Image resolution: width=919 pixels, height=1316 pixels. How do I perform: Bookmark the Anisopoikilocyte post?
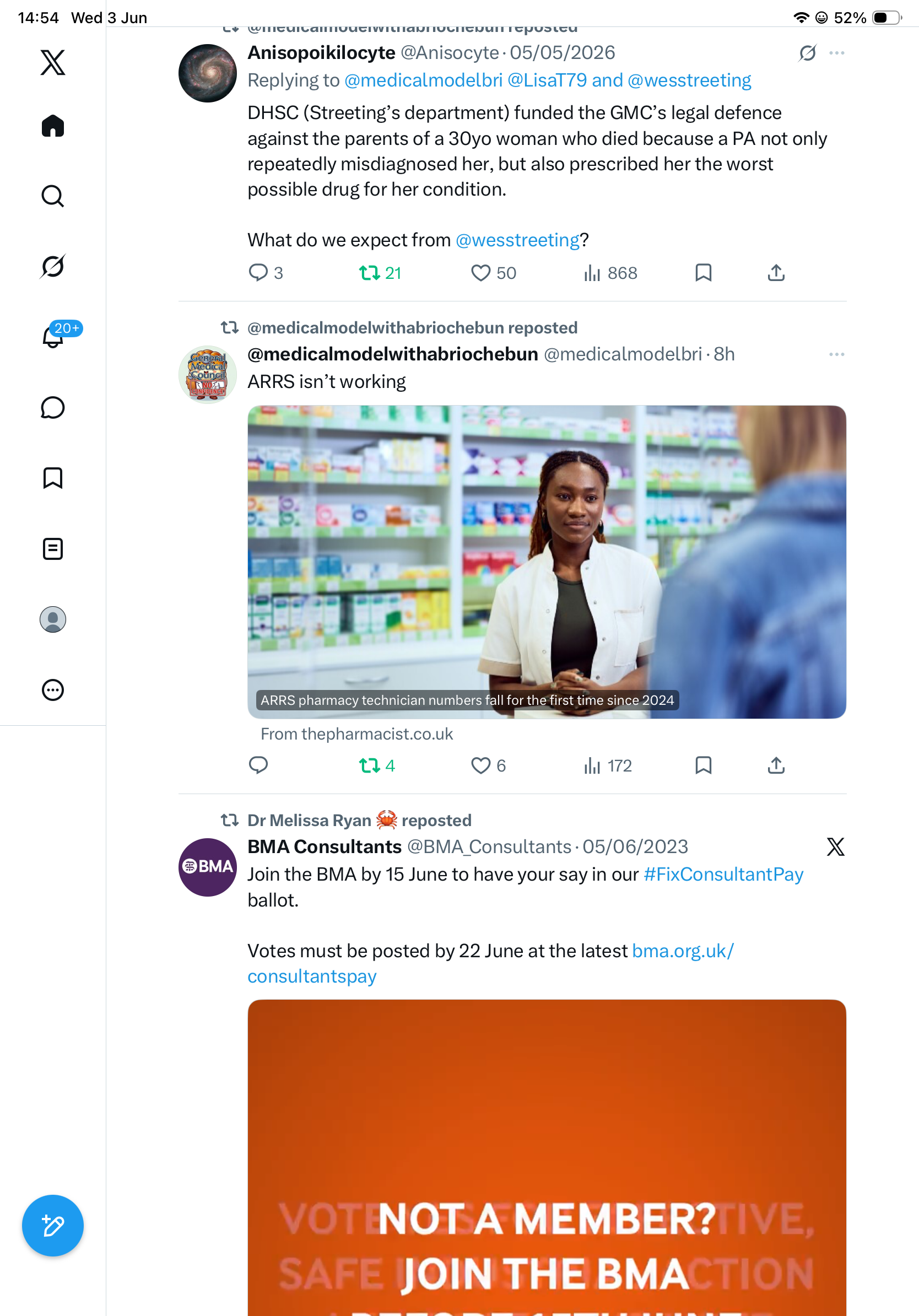coord(703,273)
